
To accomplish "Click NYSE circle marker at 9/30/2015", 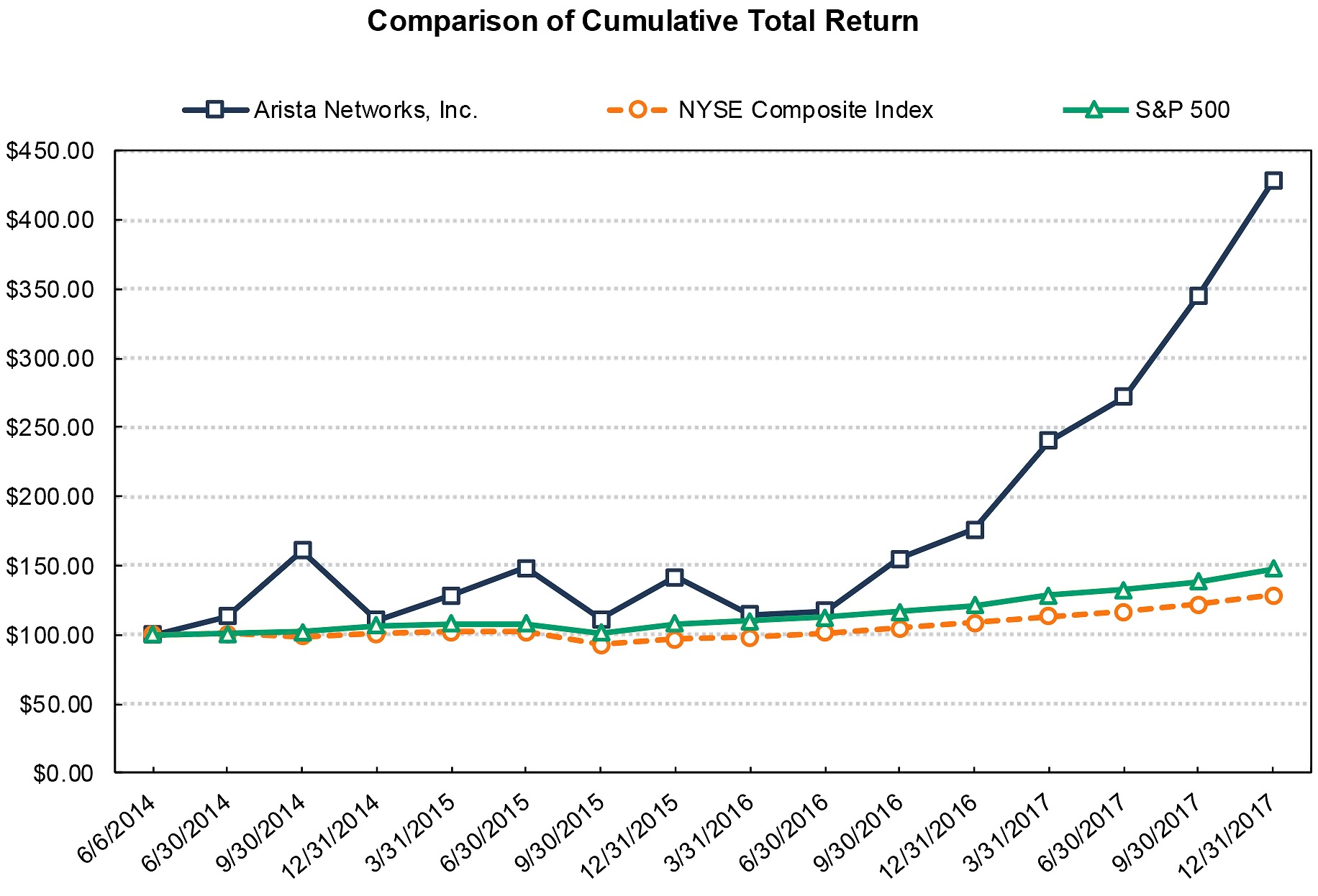I will point(601,645).
